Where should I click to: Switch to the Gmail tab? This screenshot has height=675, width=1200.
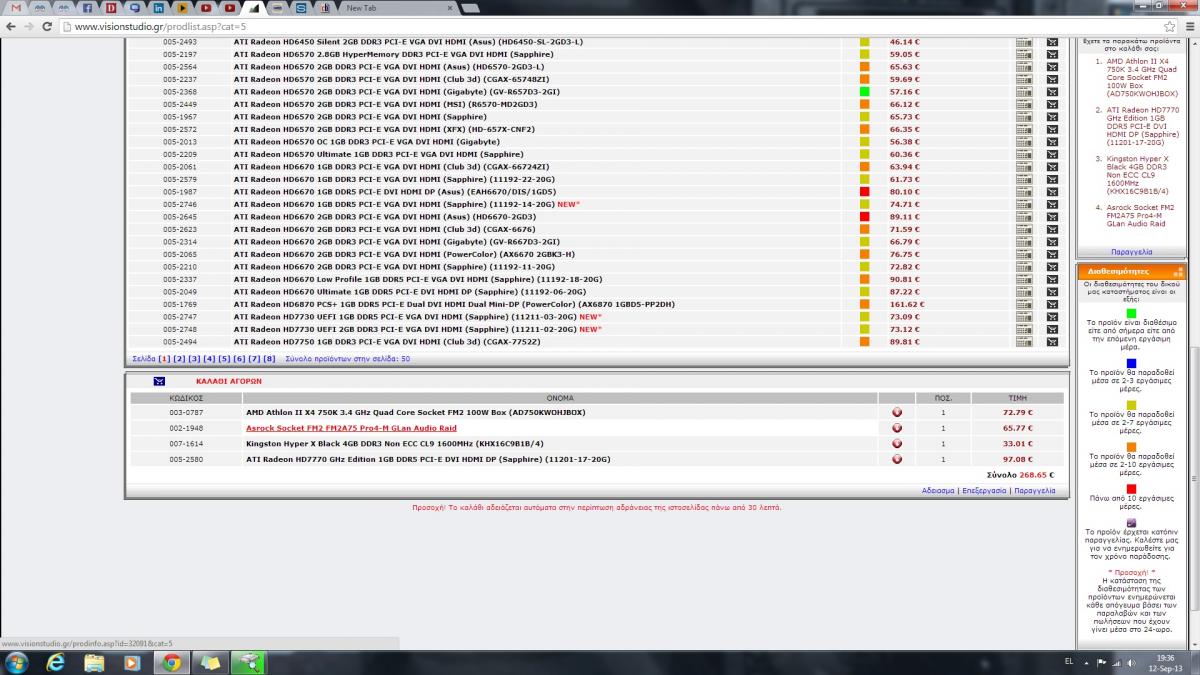tap(15, 8)
